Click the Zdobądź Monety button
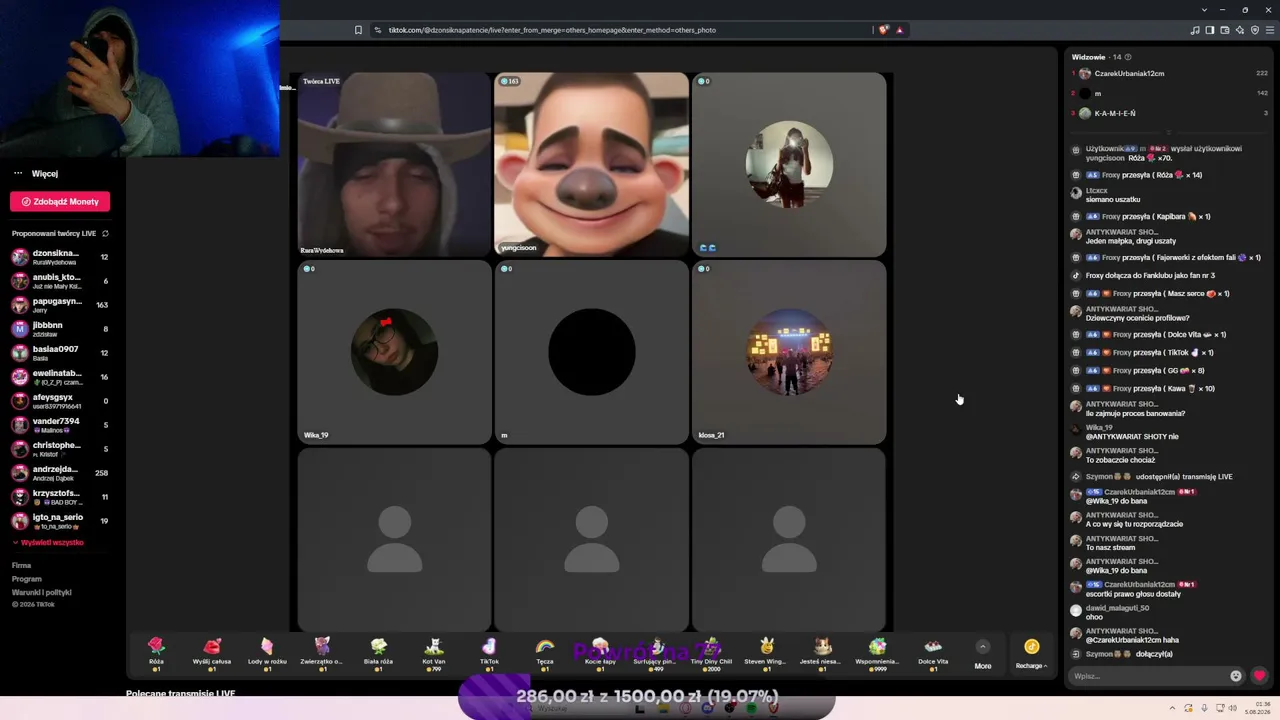Screen dimensions: 1280x720 [60, 201]
